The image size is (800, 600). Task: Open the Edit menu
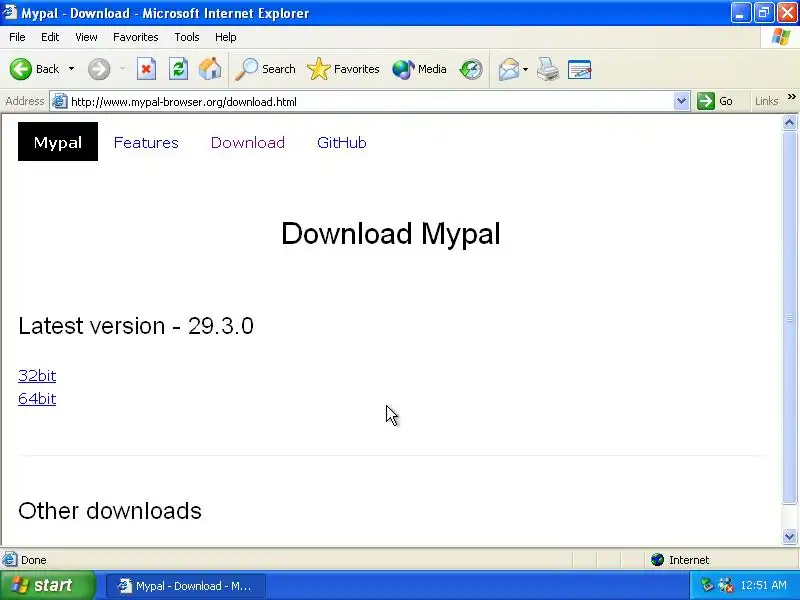pyautogui.click(x=50, y=37)
